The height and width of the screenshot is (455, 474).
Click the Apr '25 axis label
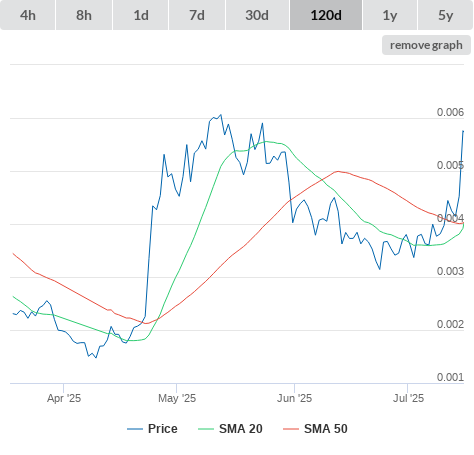pyautogui.click(x=64, y=398)
